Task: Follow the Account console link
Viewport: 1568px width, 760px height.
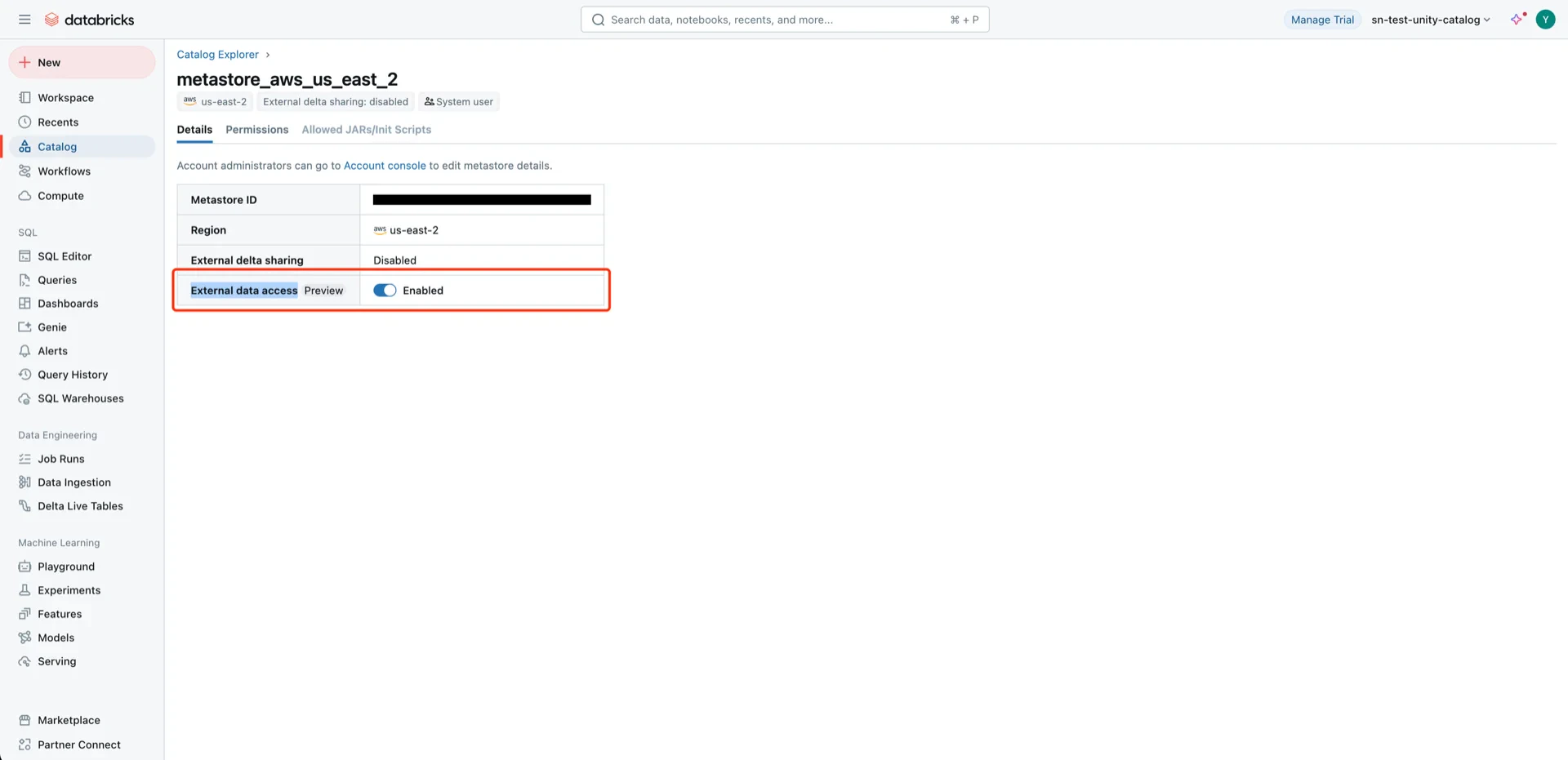Action: pyautogui.click(x=385, y=165)
